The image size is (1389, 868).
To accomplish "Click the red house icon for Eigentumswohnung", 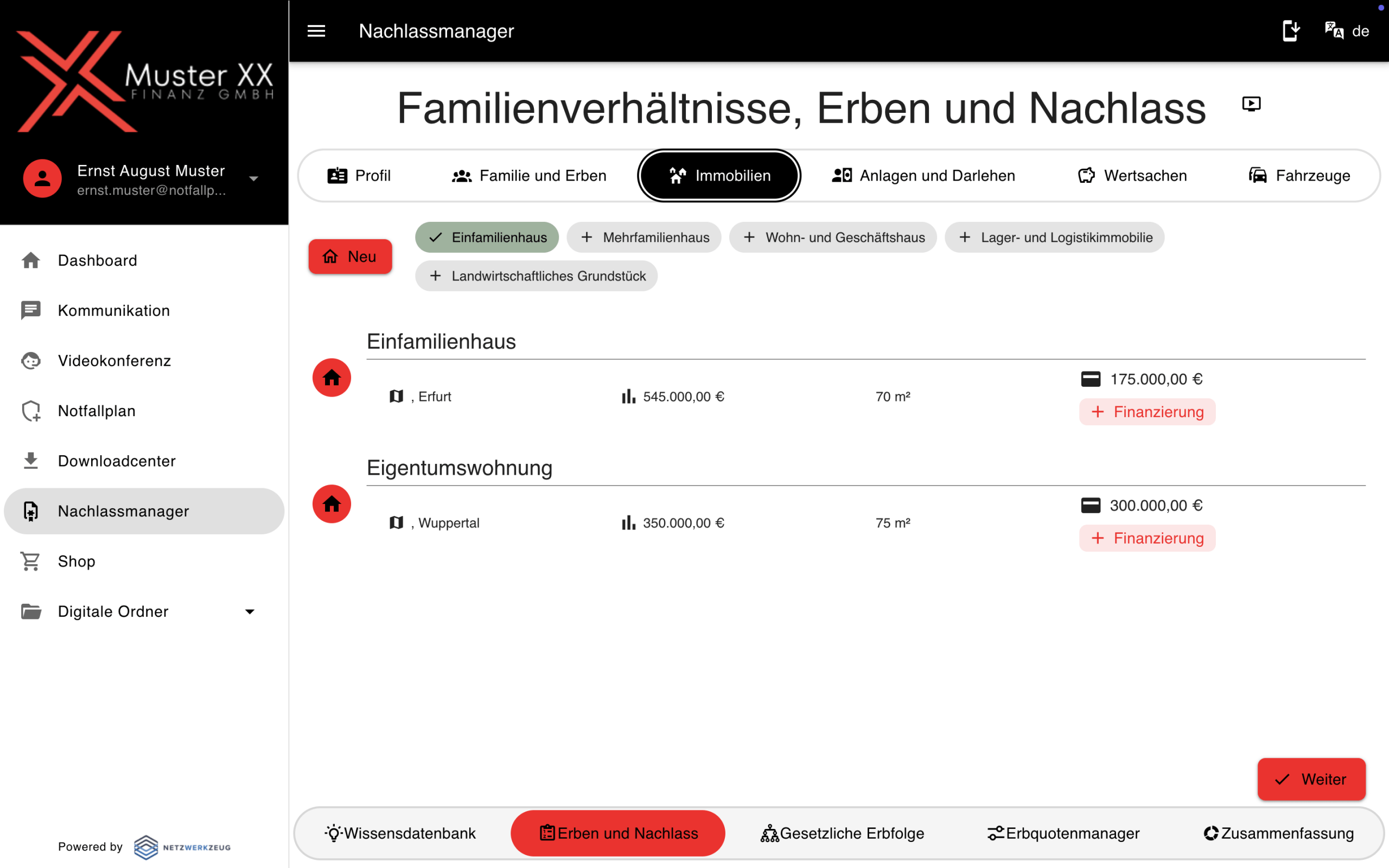I will tap(332, 504).
